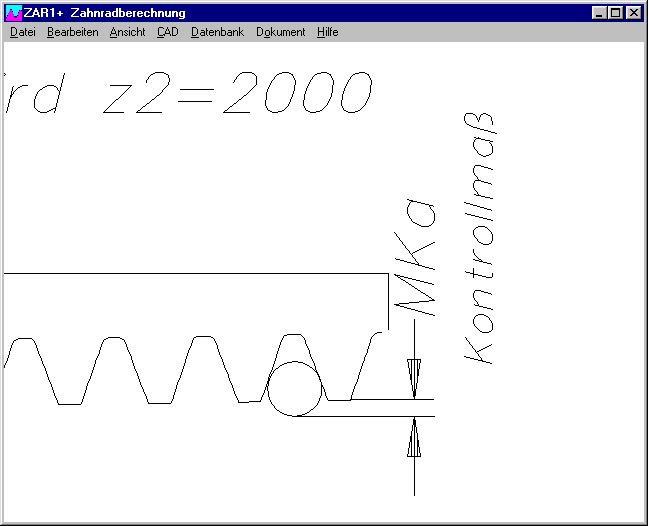The height and width of the screenshot is (526, 648).
Task: Open the Bearbeiten menu
Action: (73, 32)
